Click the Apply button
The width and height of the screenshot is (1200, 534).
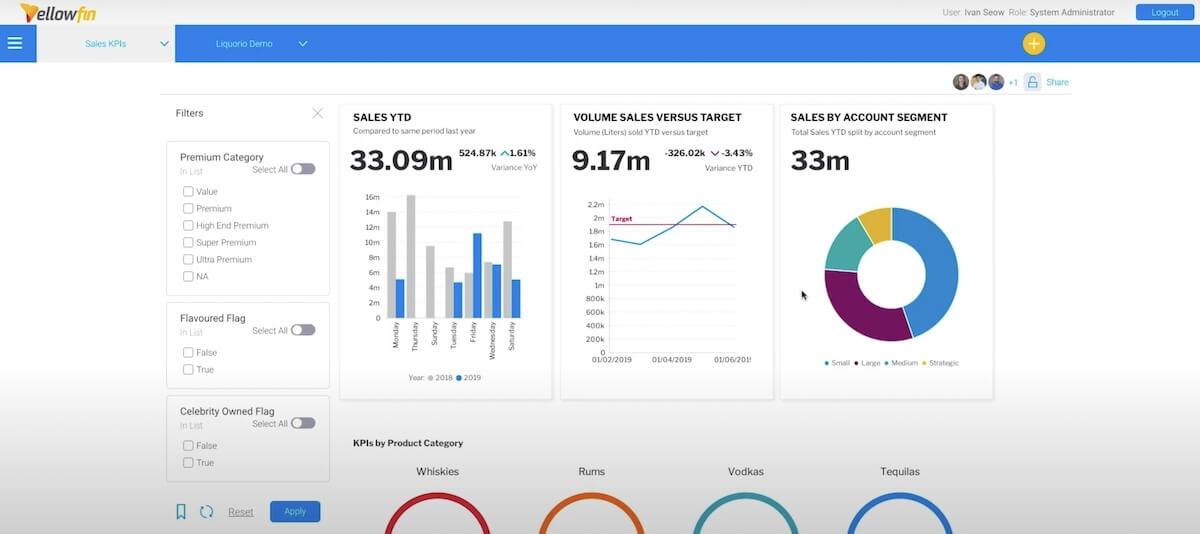pos(295,511)
